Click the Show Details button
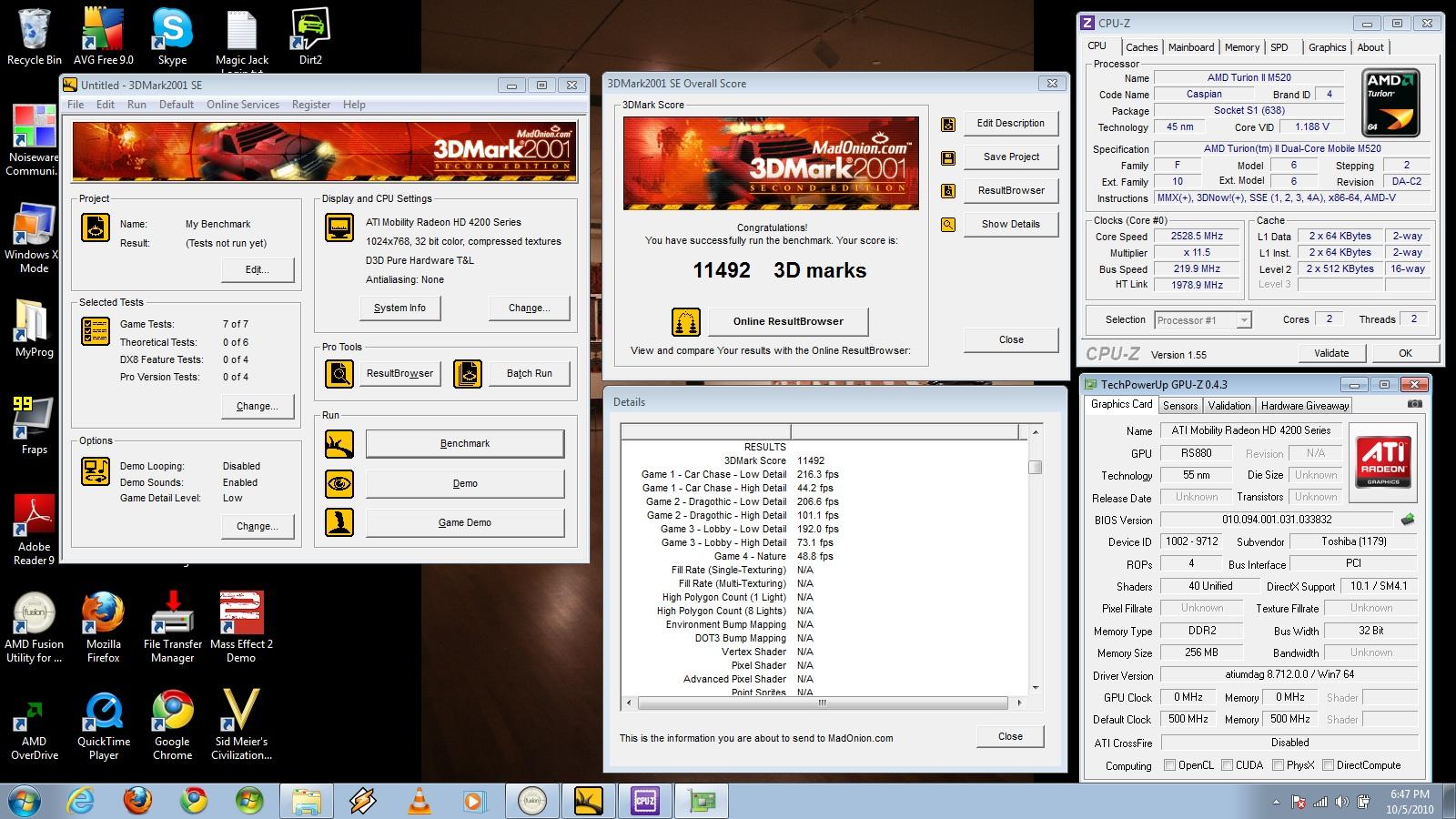 [1011, 224]
